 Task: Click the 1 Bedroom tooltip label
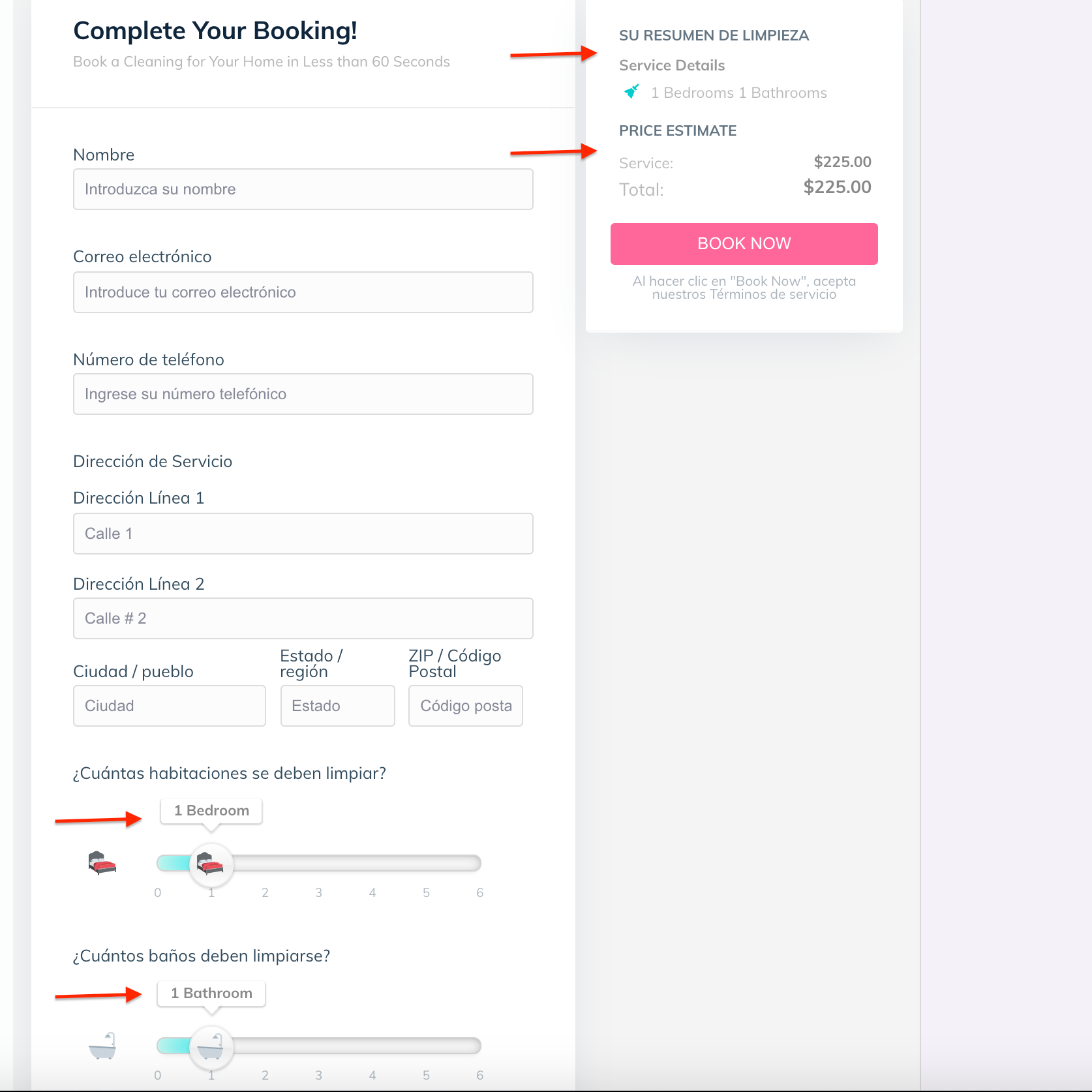[211, 811]
